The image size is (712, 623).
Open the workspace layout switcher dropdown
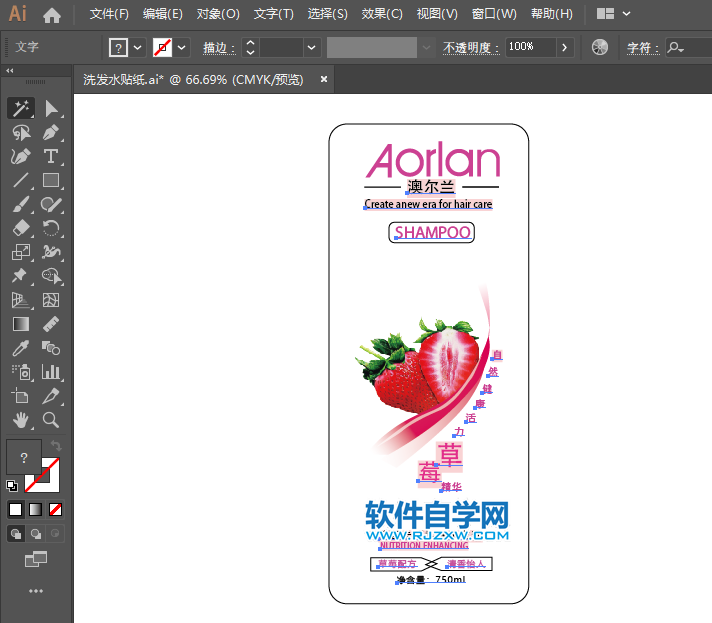coord(614,14)
